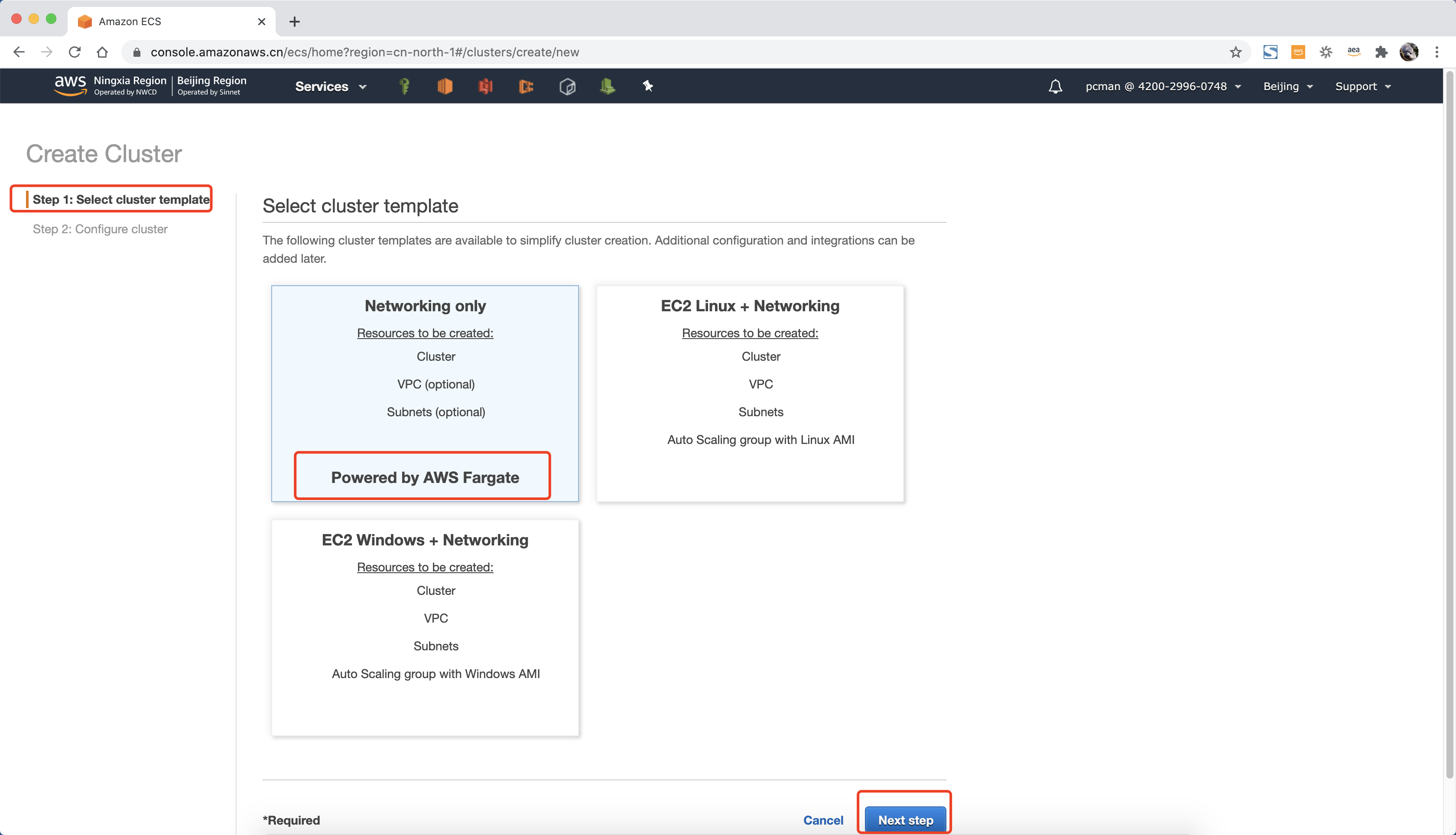Open the red S3 shortcut icon

point(485,86)
